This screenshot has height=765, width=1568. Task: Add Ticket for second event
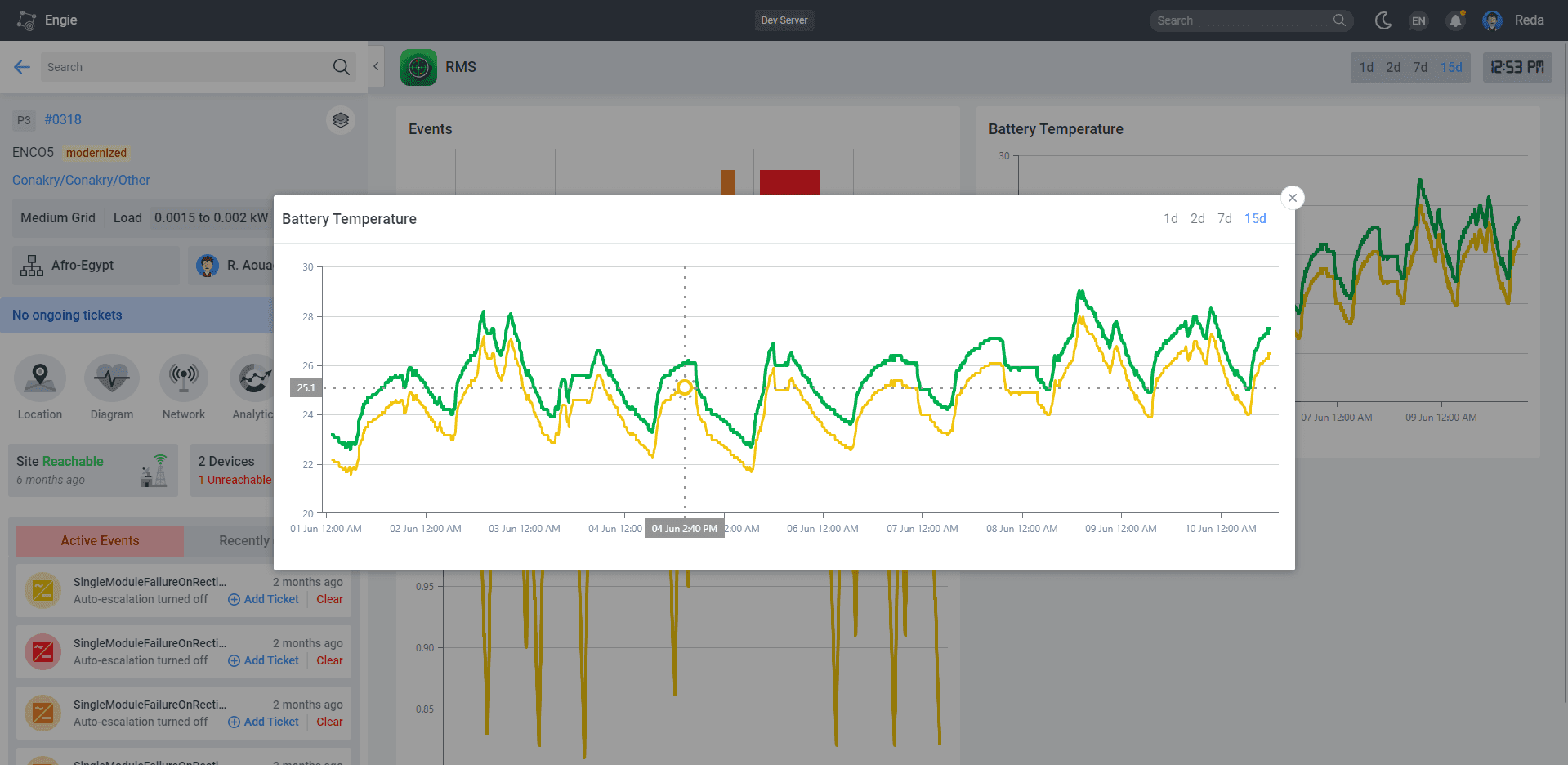[263, 660]
